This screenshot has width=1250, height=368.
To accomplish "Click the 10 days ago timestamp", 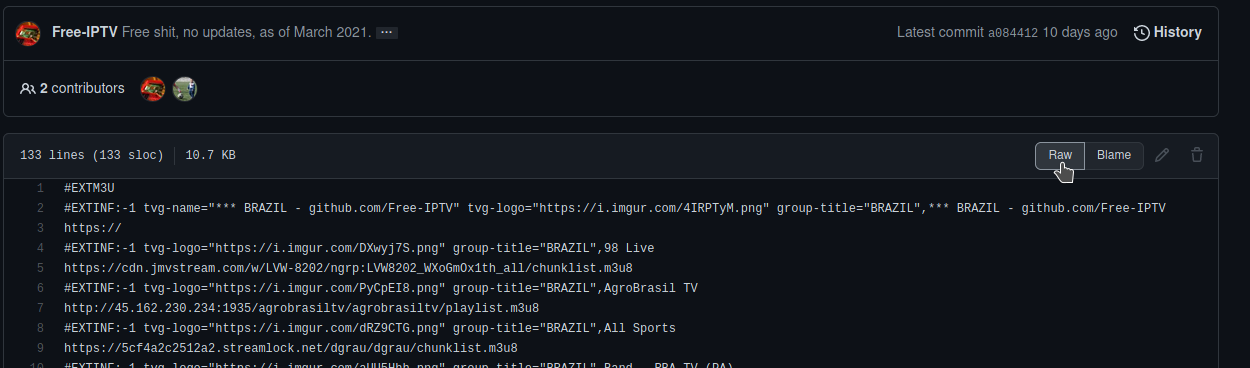I will [x=1080, y=32].
